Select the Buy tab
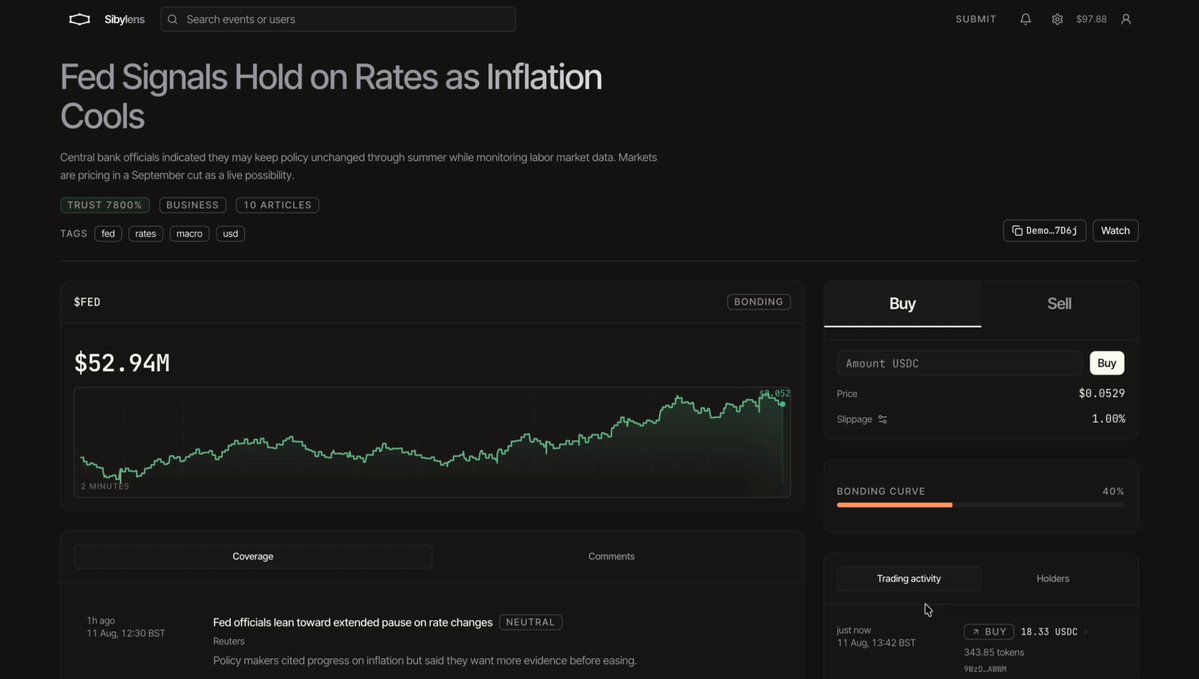The width and height of the screenshot is (1199, 679). [902, 304]
